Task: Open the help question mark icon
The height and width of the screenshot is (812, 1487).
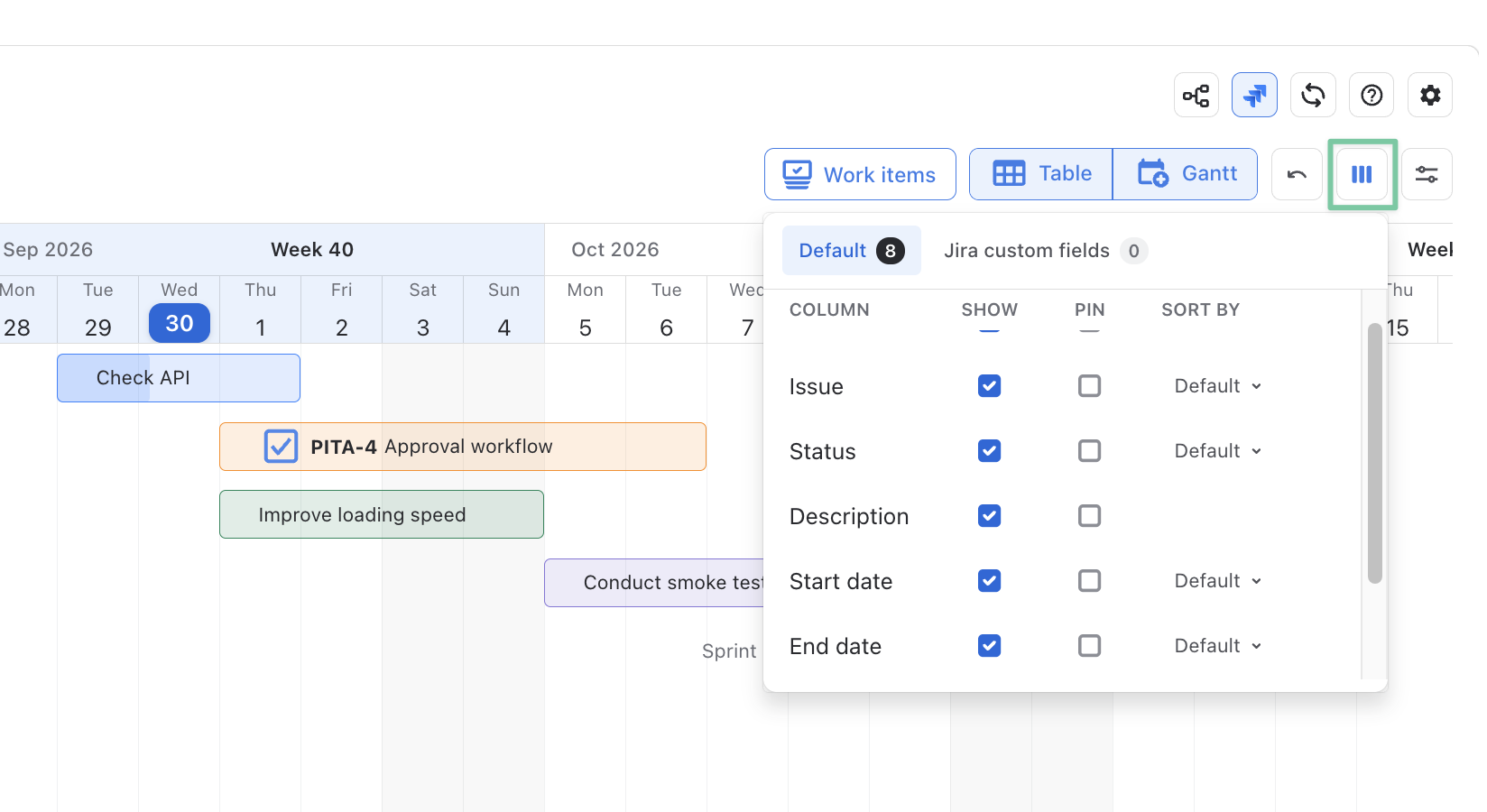Action: coord(1372,95)
